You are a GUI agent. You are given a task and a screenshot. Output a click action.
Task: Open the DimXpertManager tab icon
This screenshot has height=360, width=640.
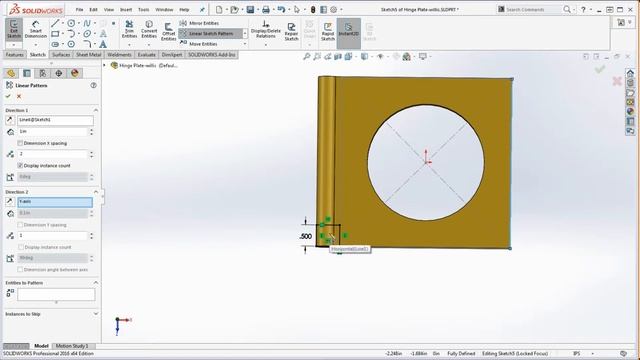click(x=58, y=73)
